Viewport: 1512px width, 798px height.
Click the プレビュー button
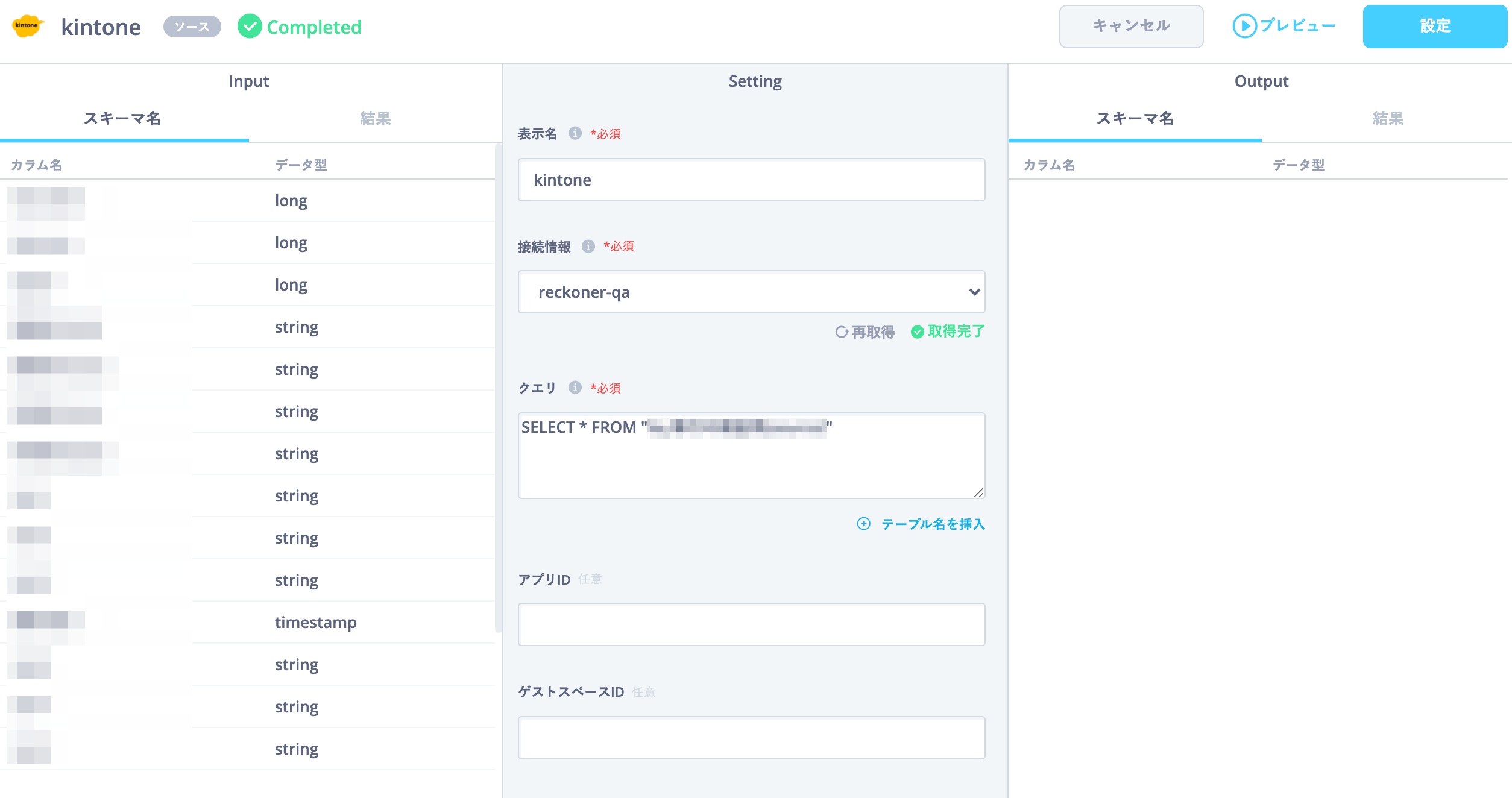pyautogui.click(x=1284, y=26)
